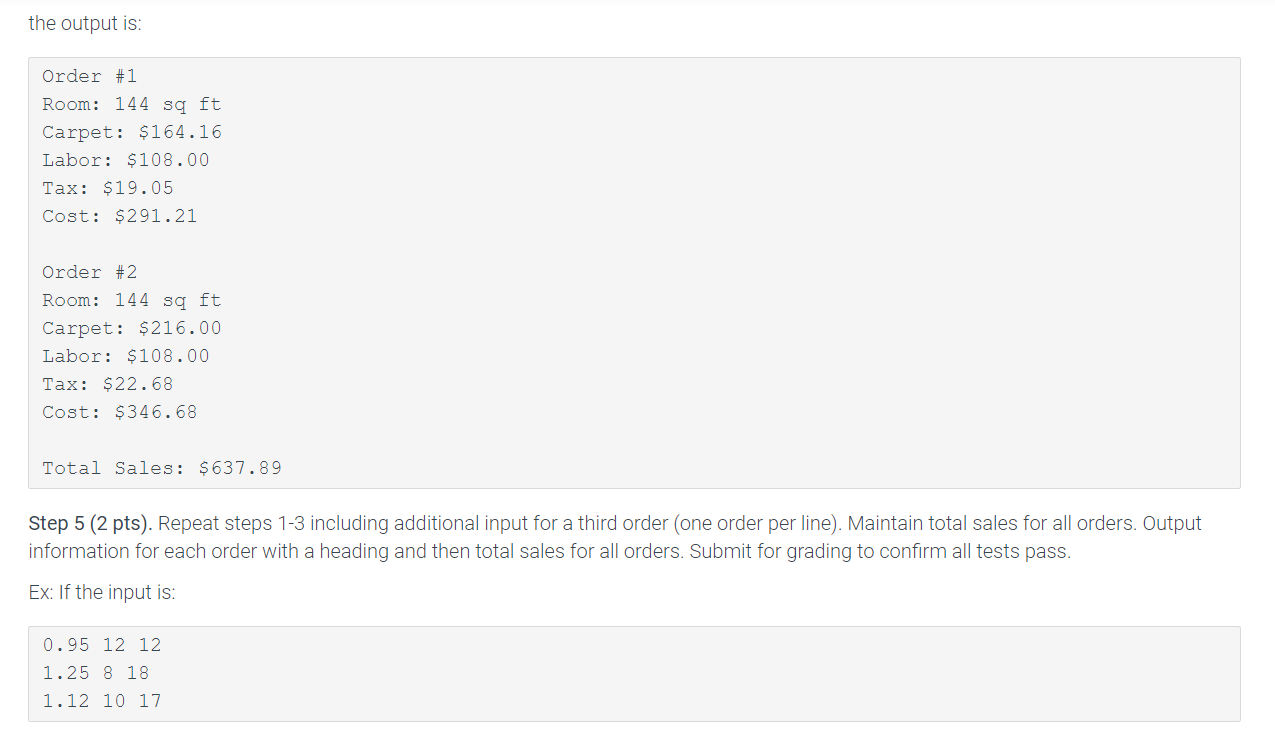Click the 'Step 5 (2 pts).' bold heading

tap(91, 524)
